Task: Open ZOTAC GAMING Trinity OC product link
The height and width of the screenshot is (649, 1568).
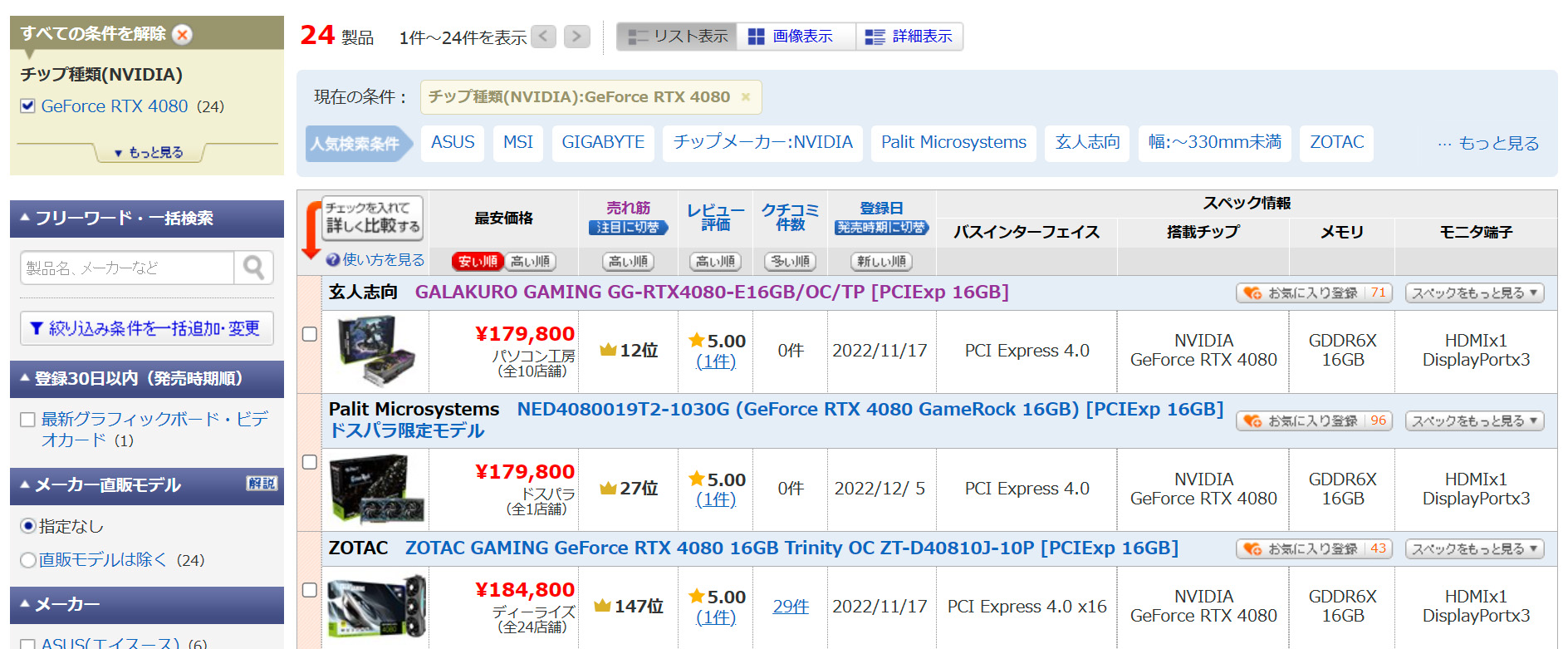Action: [x=791, y=548]
